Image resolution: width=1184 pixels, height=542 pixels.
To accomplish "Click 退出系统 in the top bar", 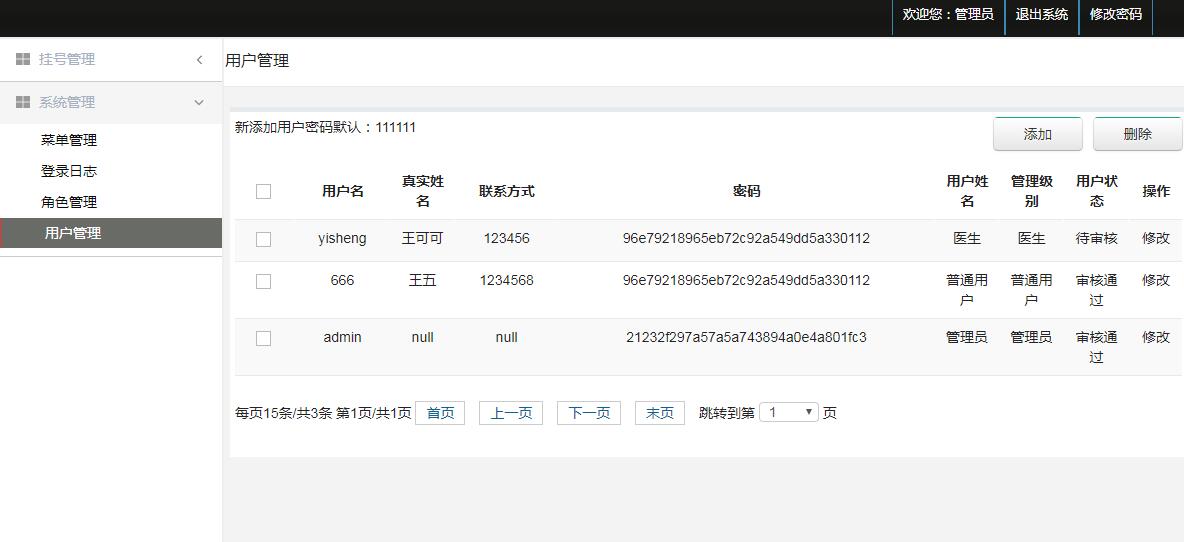I will click(1041, 14).
